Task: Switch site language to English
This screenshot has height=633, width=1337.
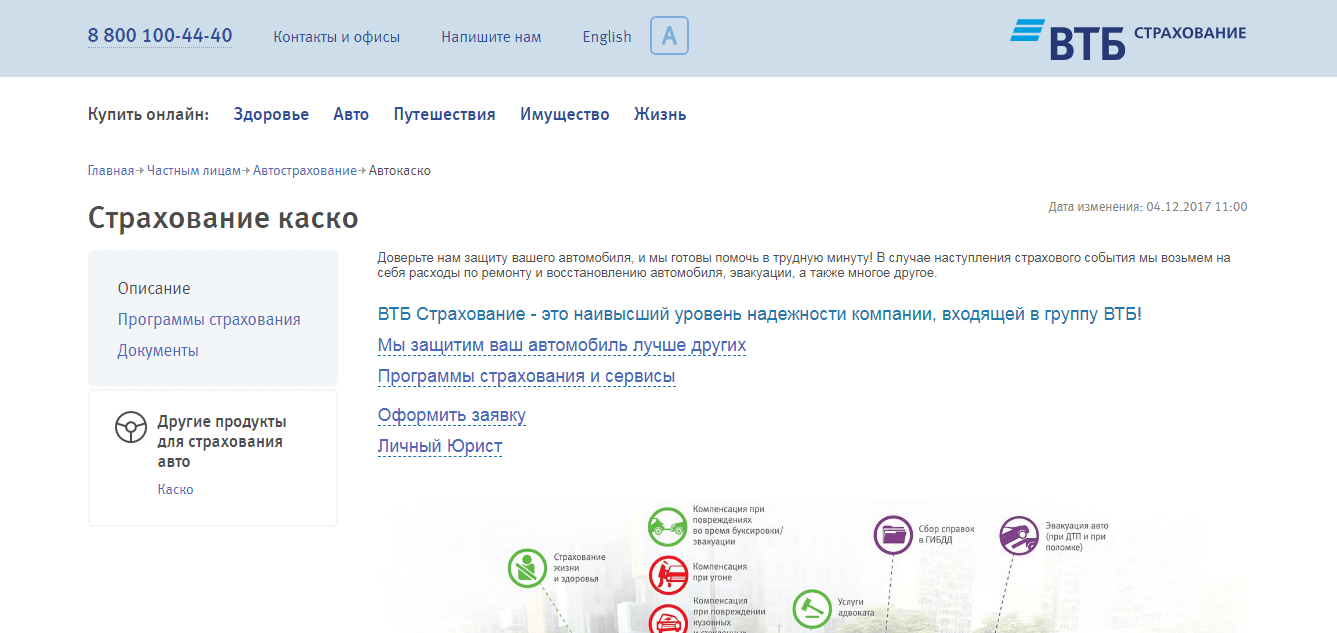Action: point(606,37)
